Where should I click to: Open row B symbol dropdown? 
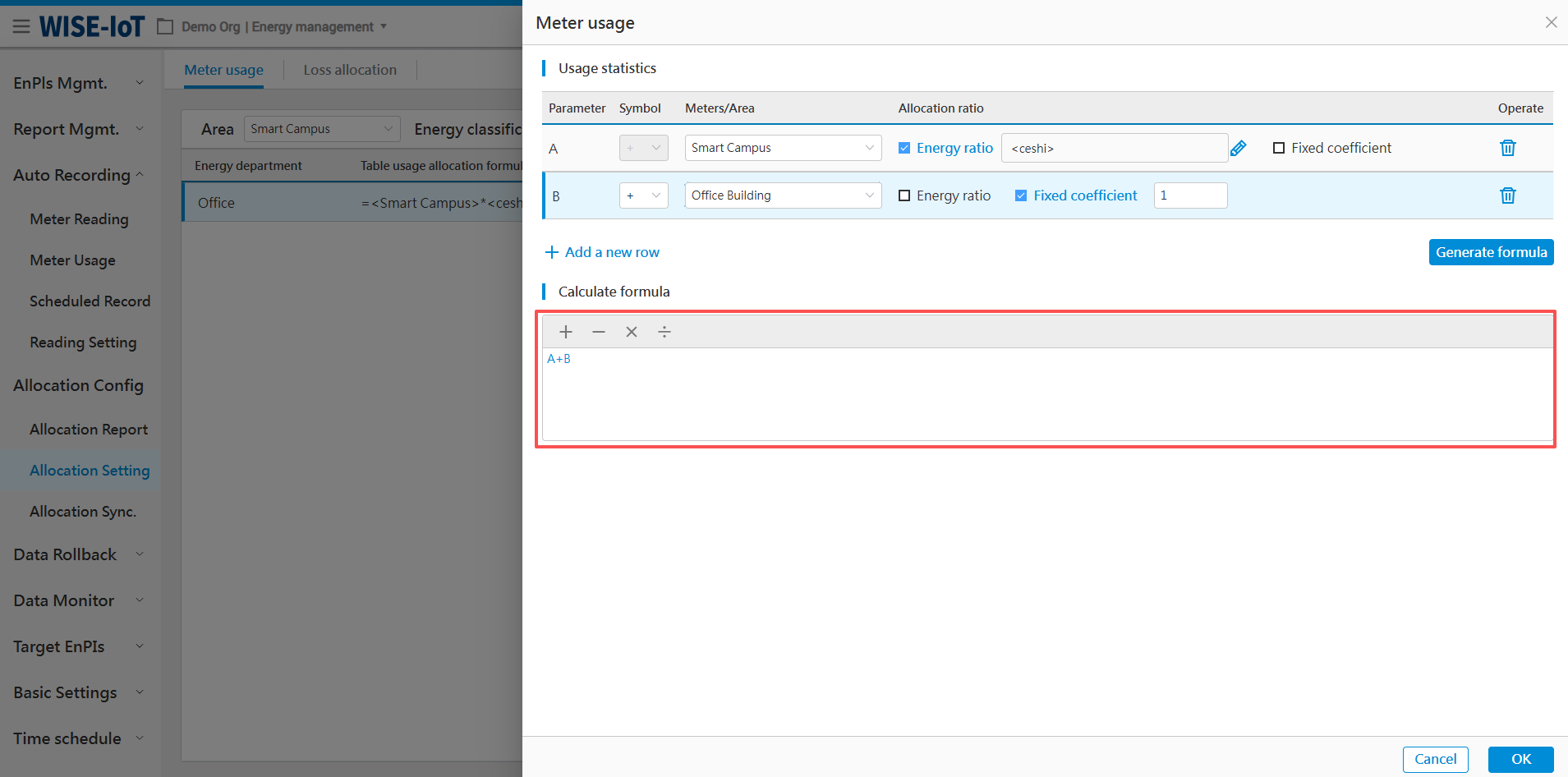(x=643, y=195)
